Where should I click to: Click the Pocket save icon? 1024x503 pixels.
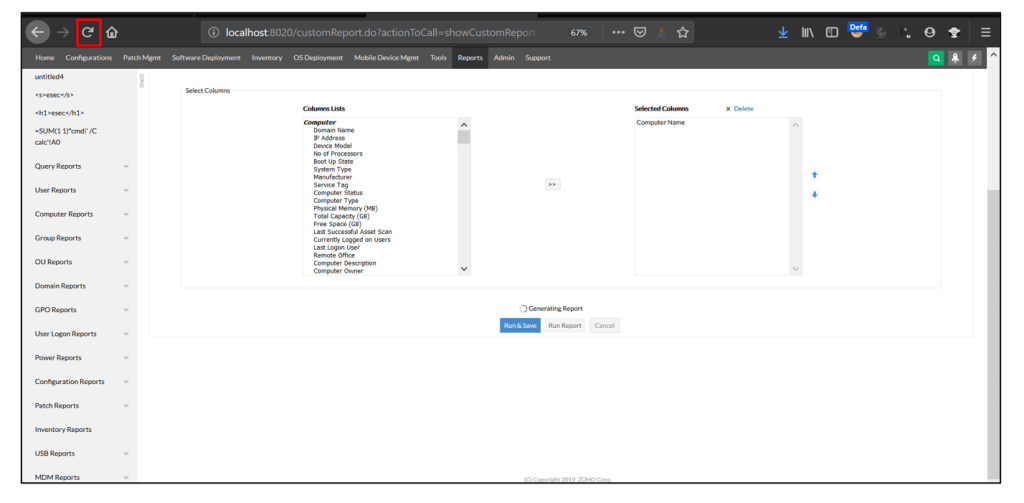[641, 32]
